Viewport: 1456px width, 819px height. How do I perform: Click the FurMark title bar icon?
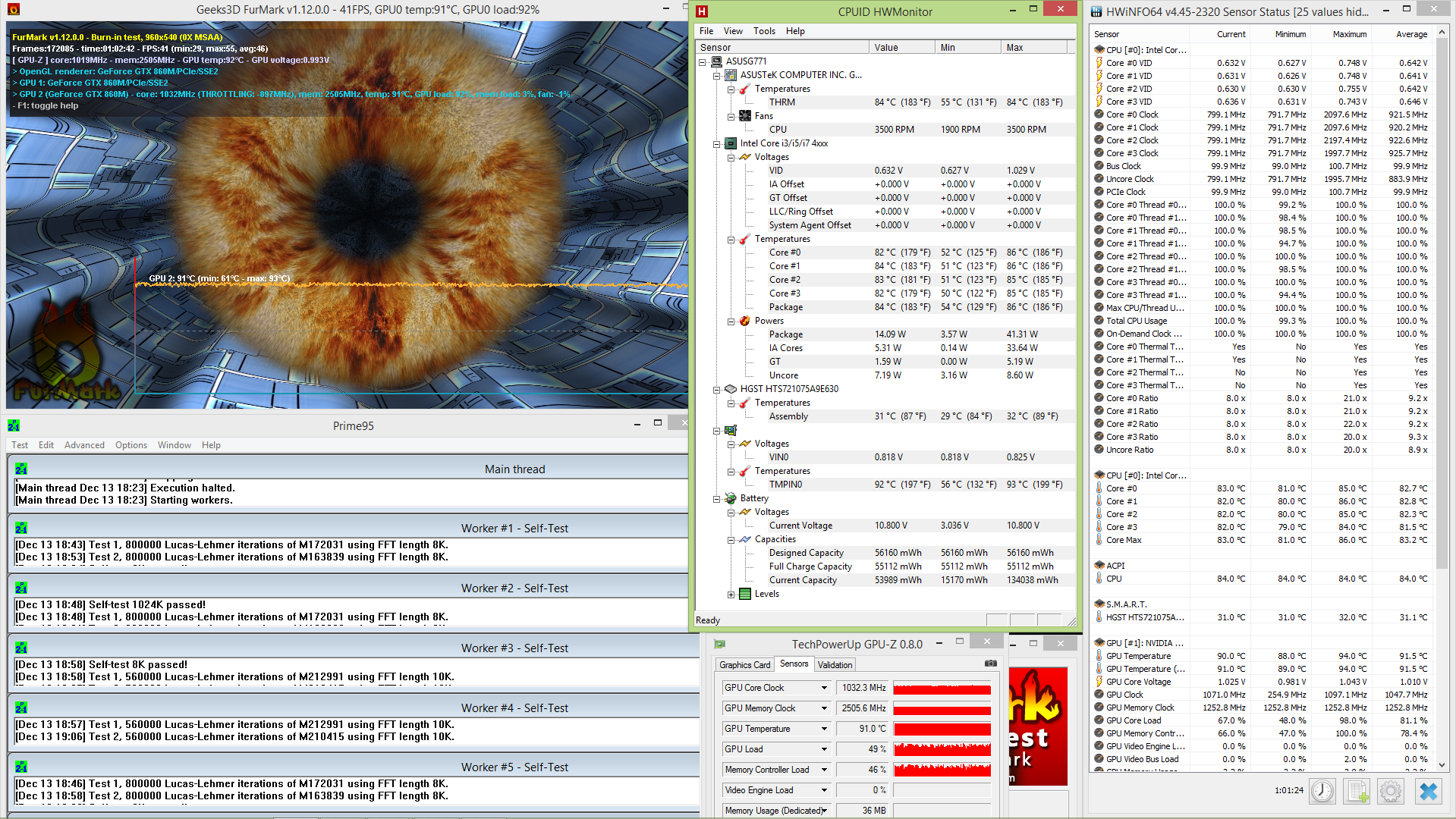(13, 10)
